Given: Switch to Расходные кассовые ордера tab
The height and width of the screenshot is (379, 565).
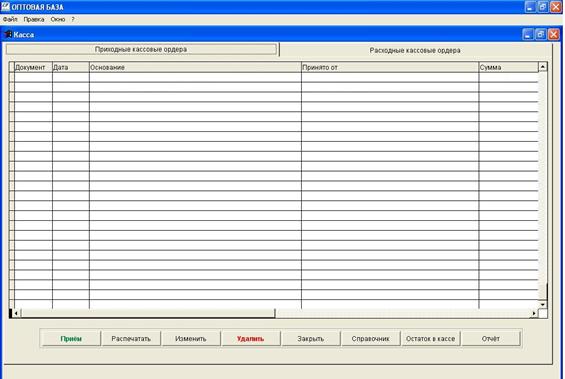Looking at the screenshot, I should click(415, 50).
